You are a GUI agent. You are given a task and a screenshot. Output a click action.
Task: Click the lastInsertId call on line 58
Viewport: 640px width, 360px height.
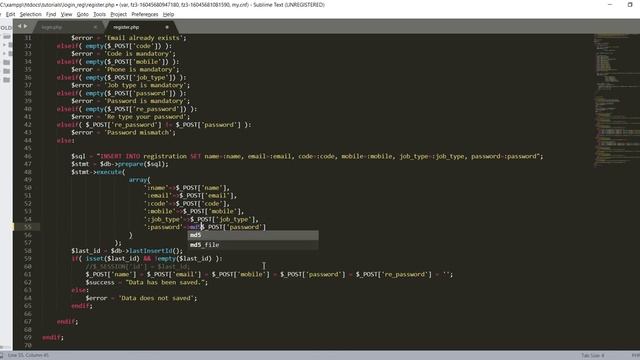pos(151,251)
